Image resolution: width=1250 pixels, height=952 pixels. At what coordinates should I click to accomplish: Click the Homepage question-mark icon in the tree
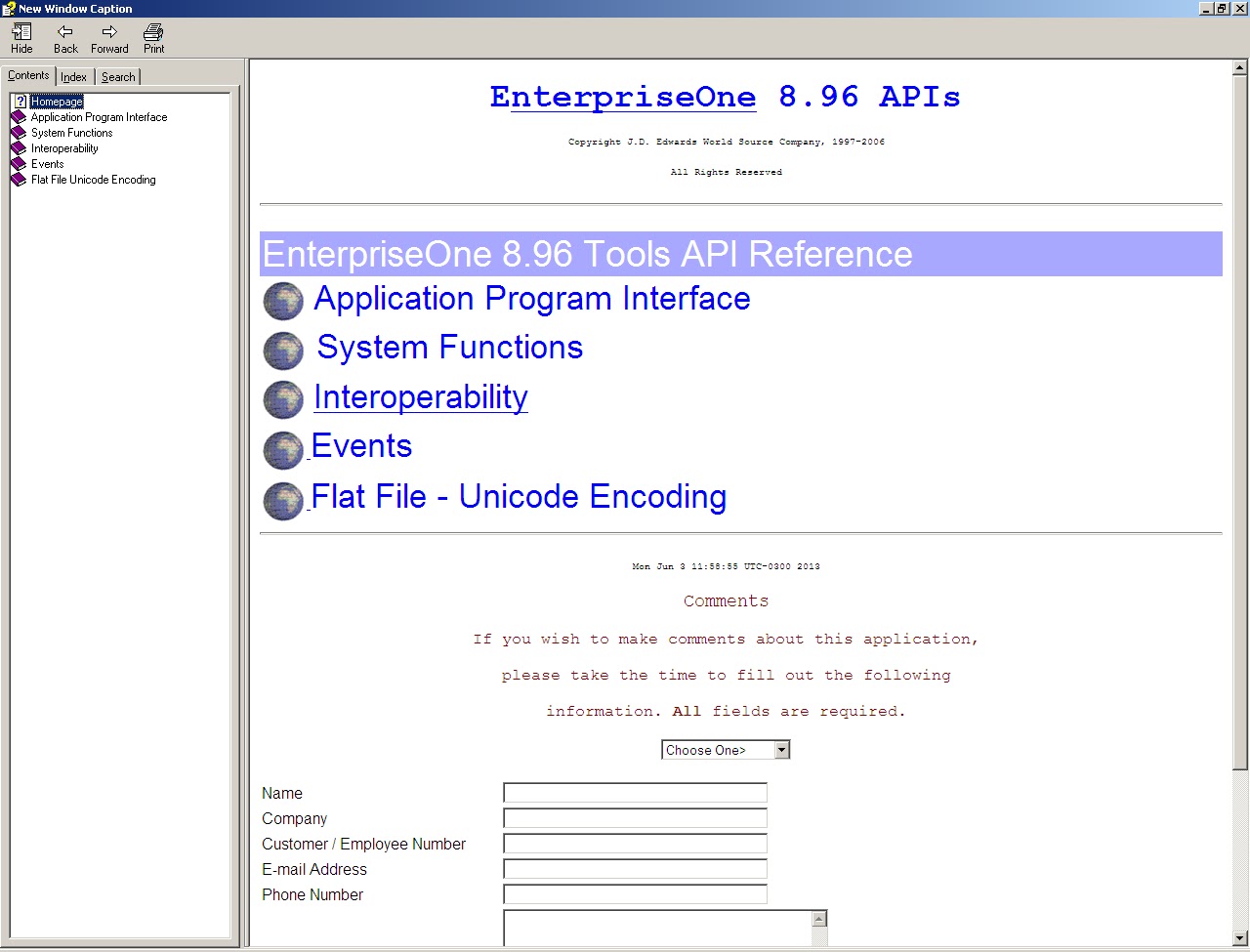click(x=22, y=101)
